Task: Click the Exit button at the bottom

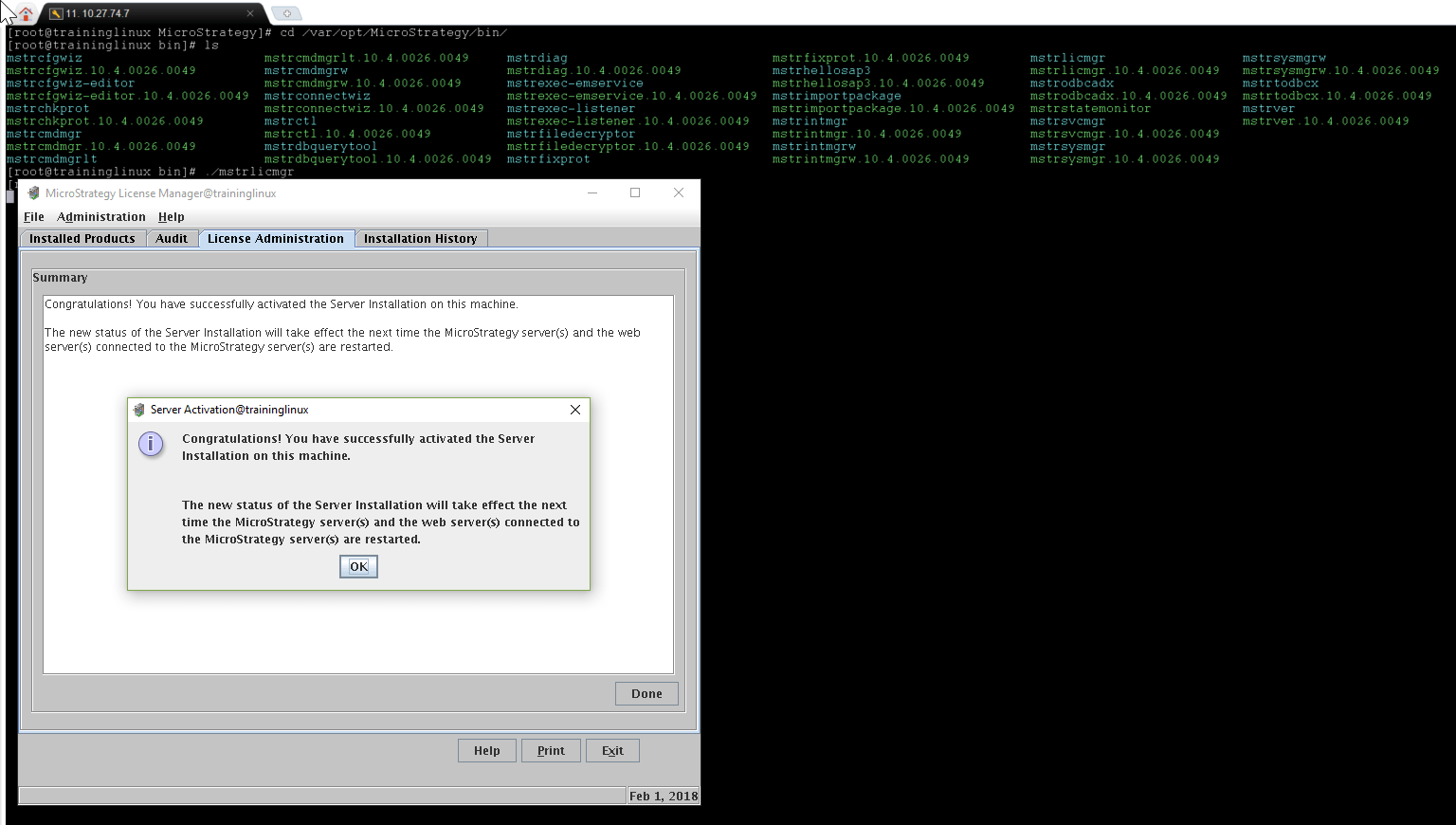Action: (612, 751)
